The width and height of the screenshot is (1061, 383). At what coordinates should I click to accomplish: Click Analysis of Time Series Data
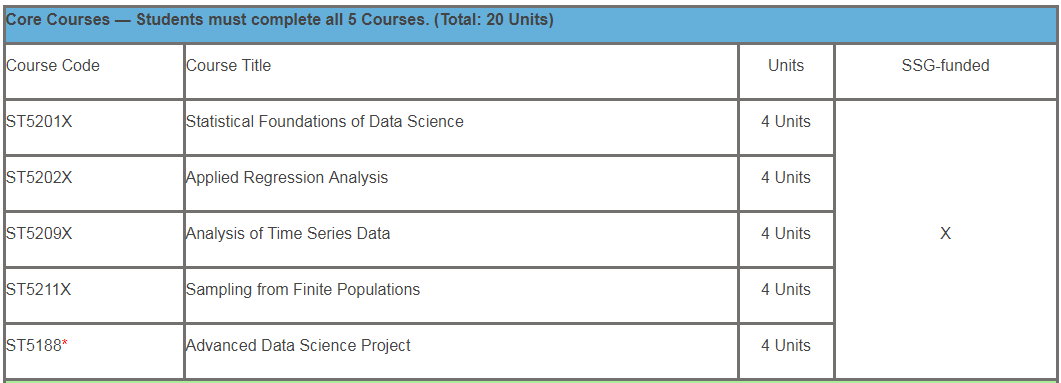(x=288, y=233)
